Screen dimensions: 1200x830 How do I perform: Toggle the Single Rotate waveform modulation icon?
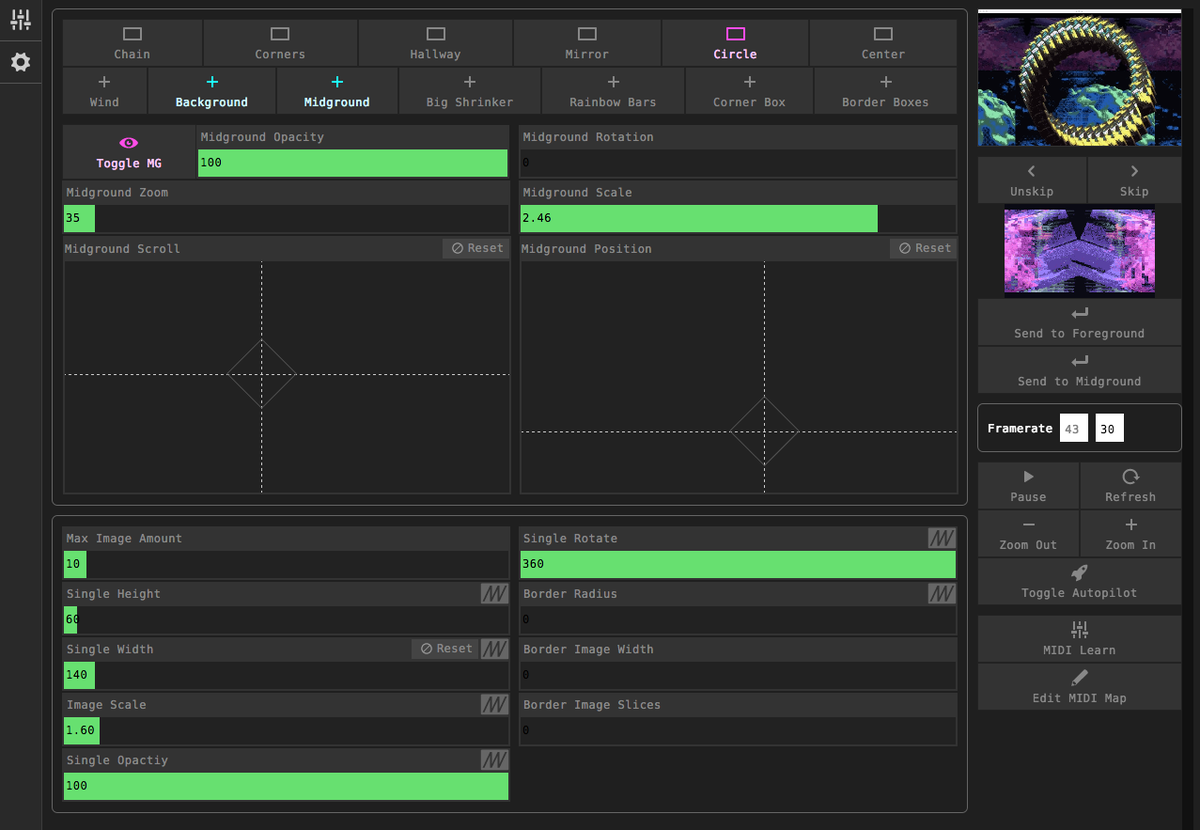(x=942, y=538)
